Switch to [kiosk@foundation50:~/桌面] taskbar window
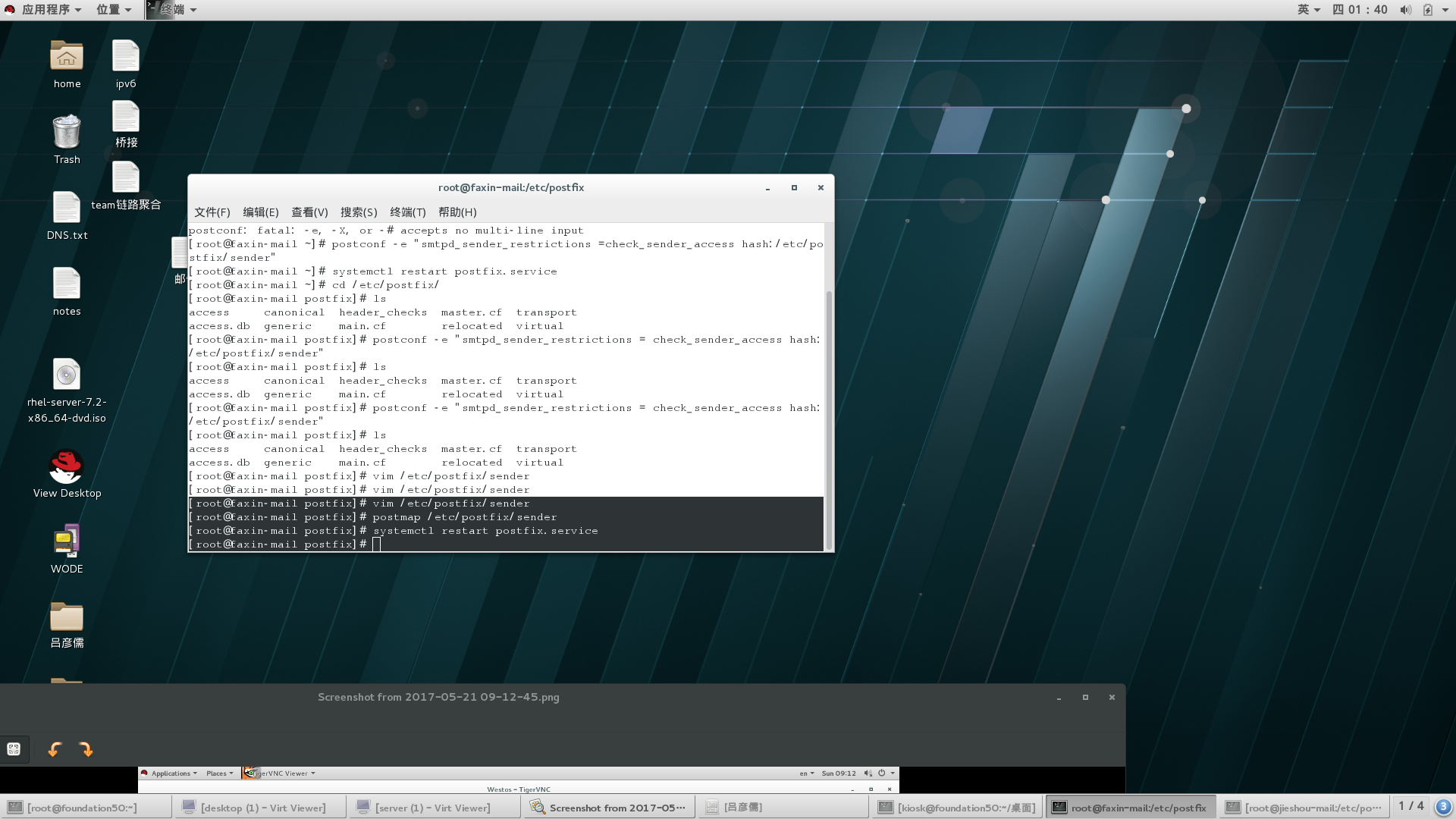Image resolution: width=1456 pixels, height=819 pixels. [956, 808]
